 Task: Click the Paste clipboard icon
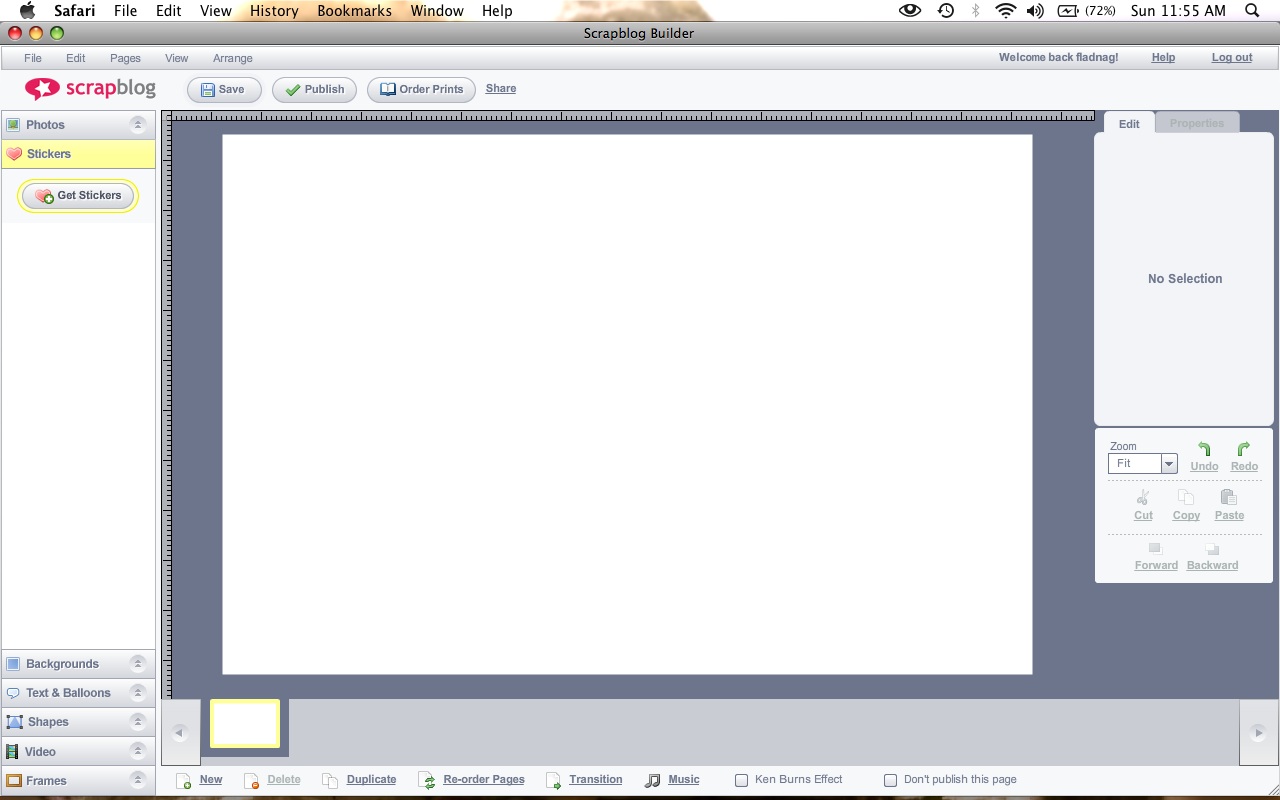pos(1229,498)
